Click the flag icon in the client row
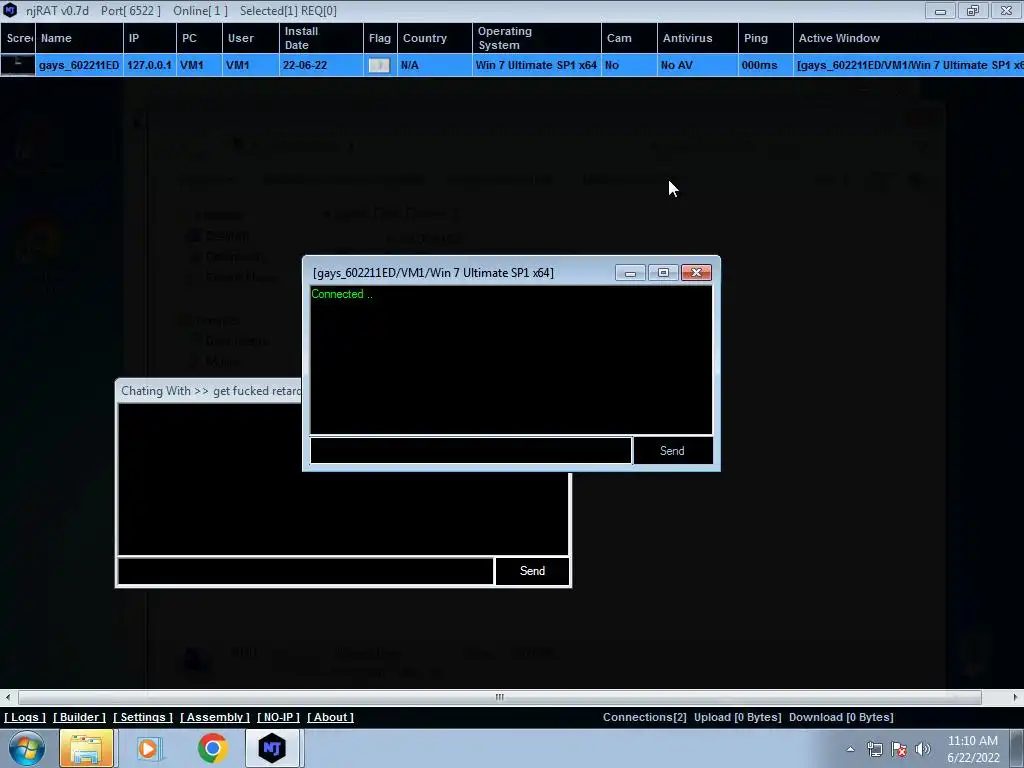 point(379,65)
